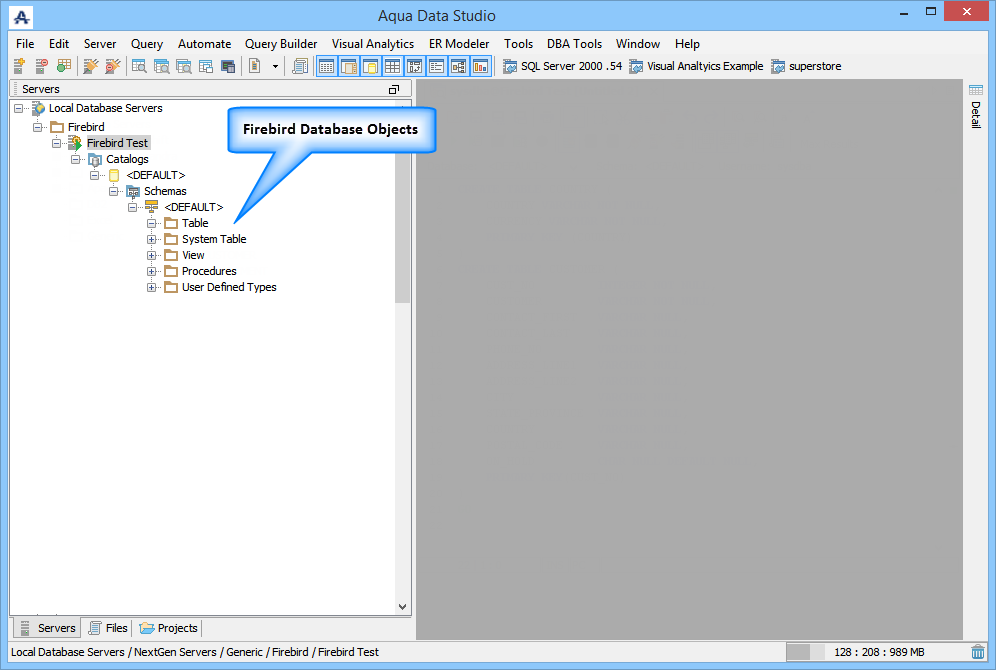Viewport: 996px width, 670px height.
Task: Toggle the panel button with arrows diagram
Action: click(x=415, y=66)
